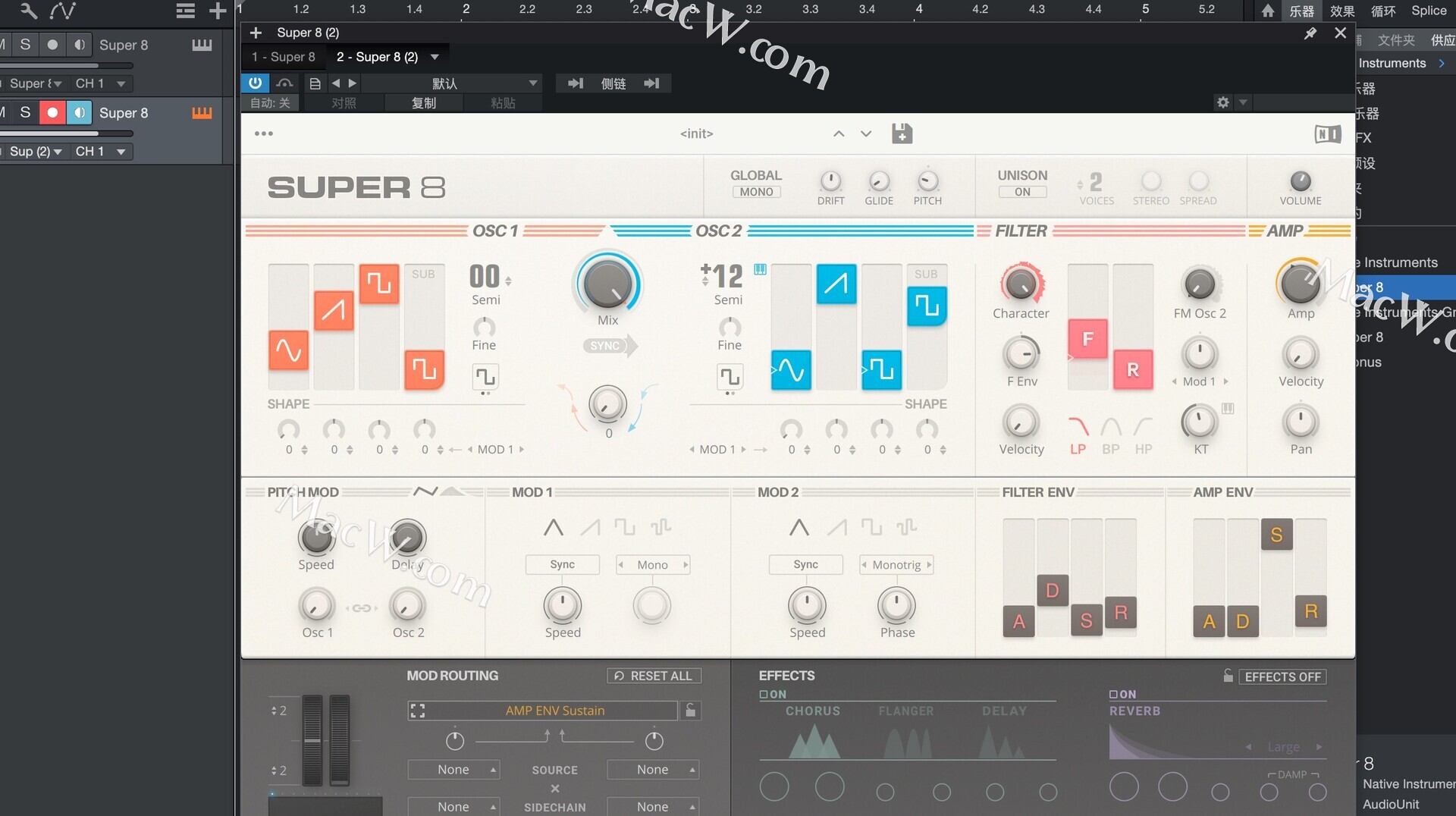1456x816 pixels.
Task: Click the Filter Env D decay slider
Action: (1053, 590)
